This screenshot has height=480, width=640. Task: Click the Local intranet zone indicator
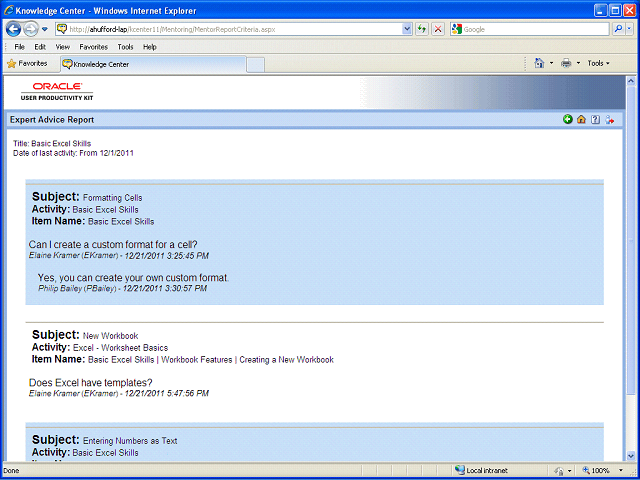(482, 471)
